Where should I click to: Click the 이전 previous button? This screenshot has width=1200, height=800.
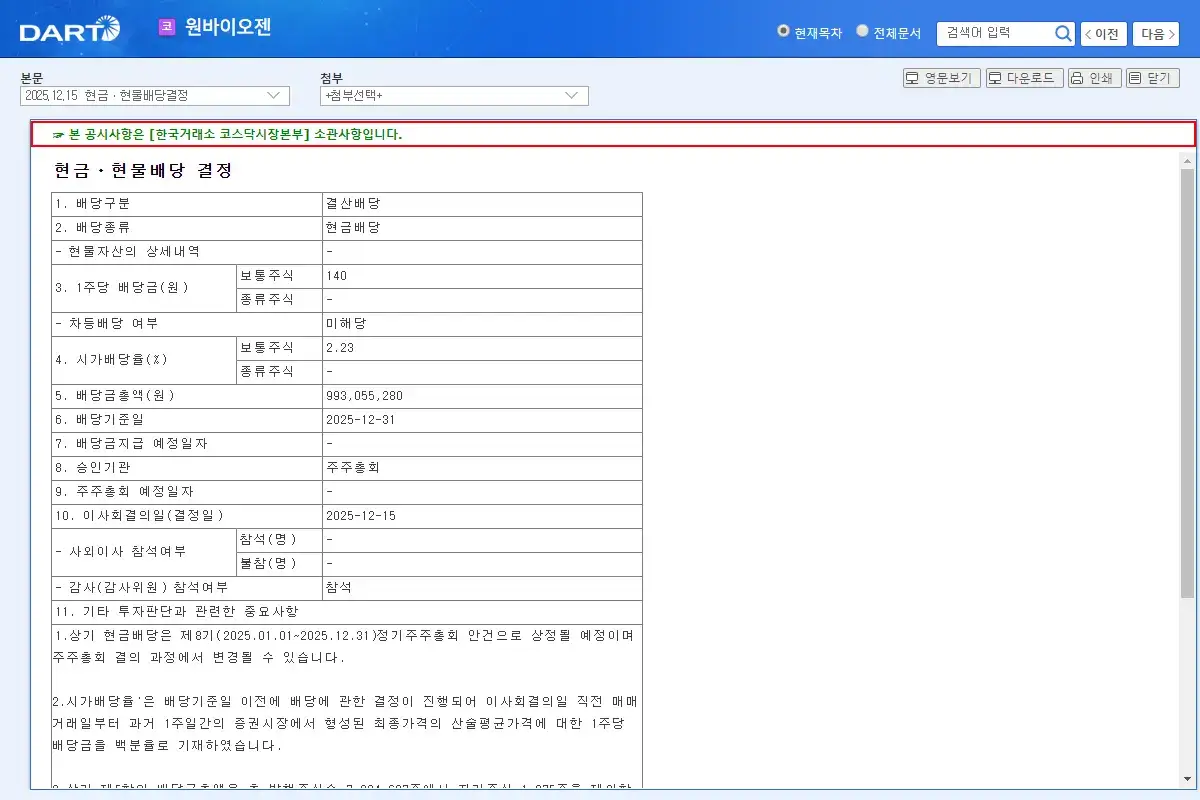pos(1103,33)
